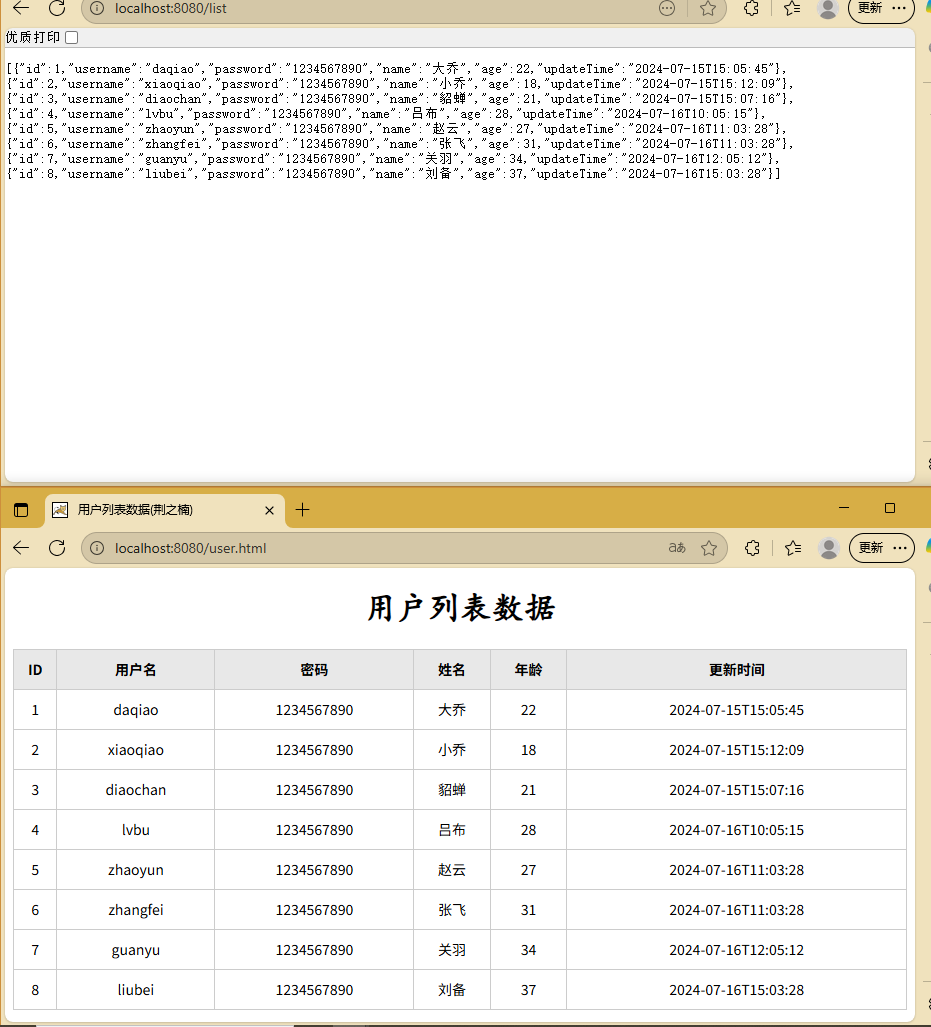931x1027 pixels.
Task: Click the 更新 button in user.html window
Action: [x=882, y=548]
